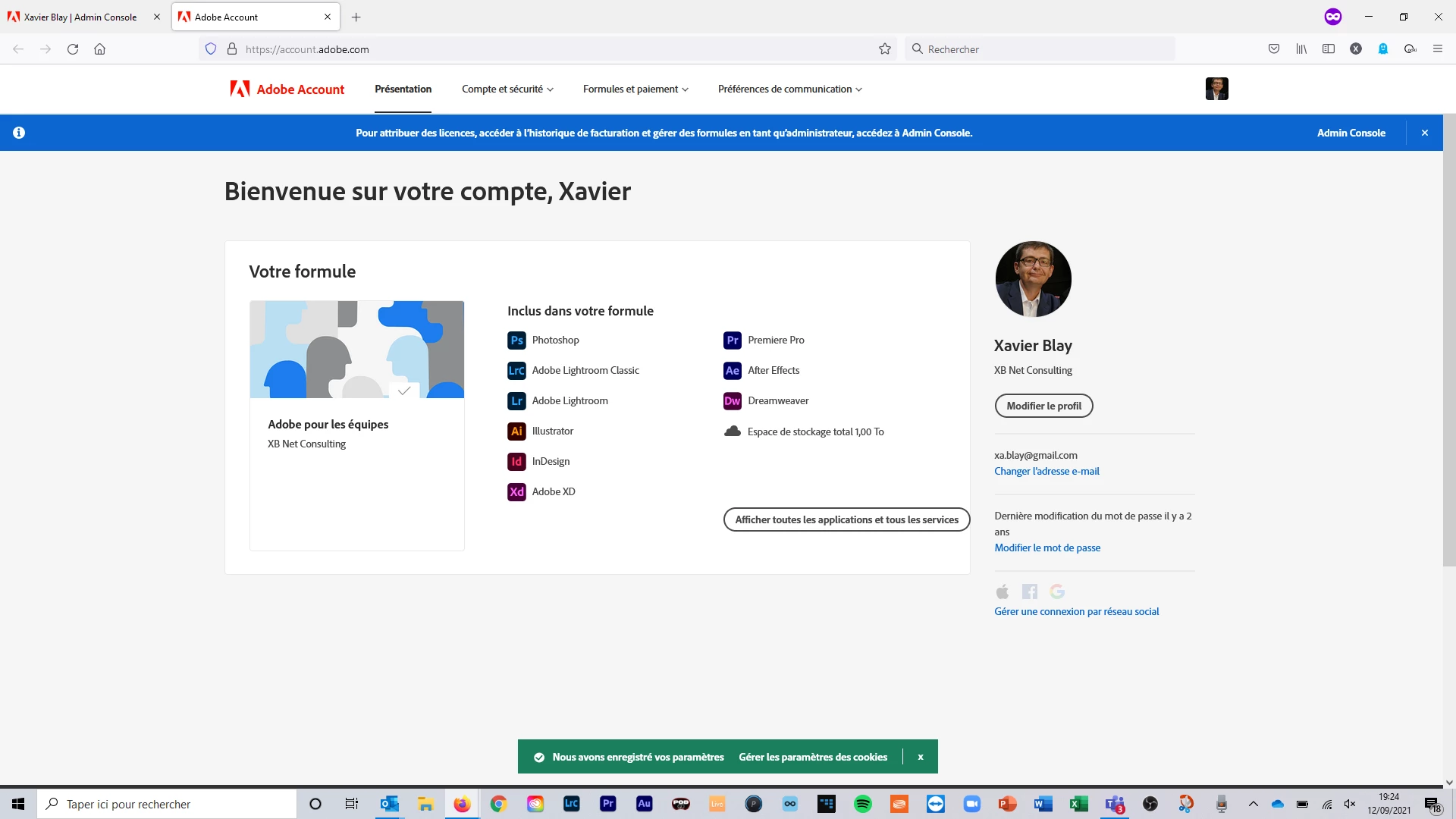This screenshot has height=819, width=1456.
Task: Click the After Effects app icon
Action: [732, 371]
